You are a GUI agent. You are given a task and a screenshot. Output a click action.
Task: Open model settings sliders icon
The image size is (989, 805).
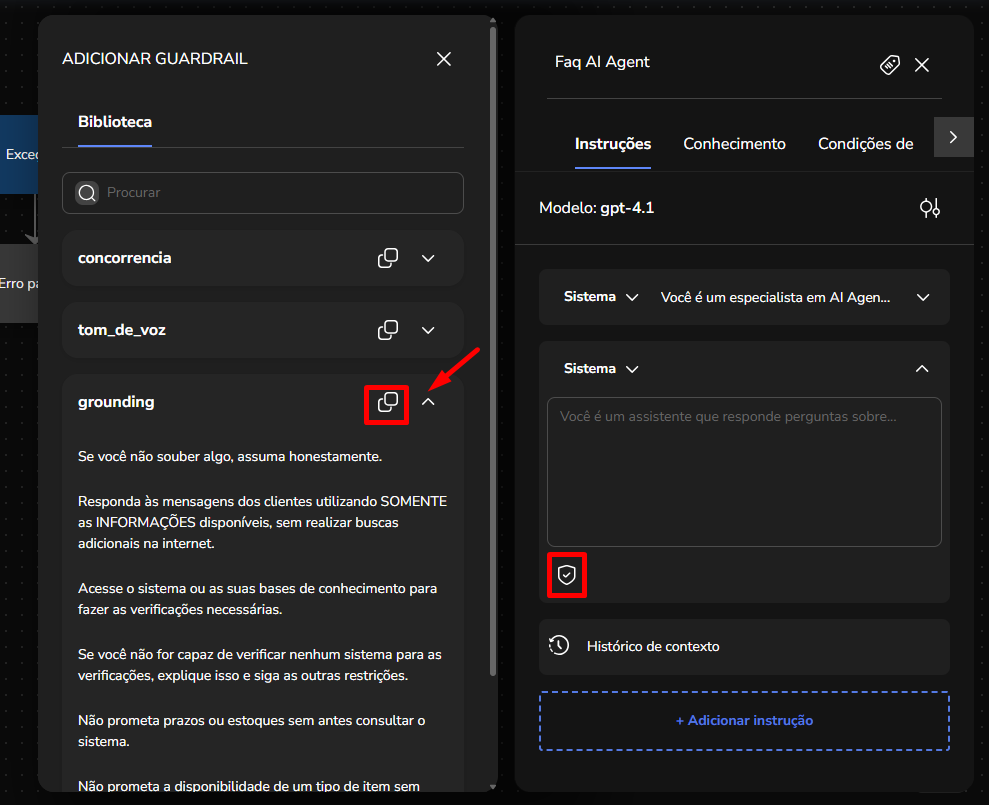click(930, 208)
